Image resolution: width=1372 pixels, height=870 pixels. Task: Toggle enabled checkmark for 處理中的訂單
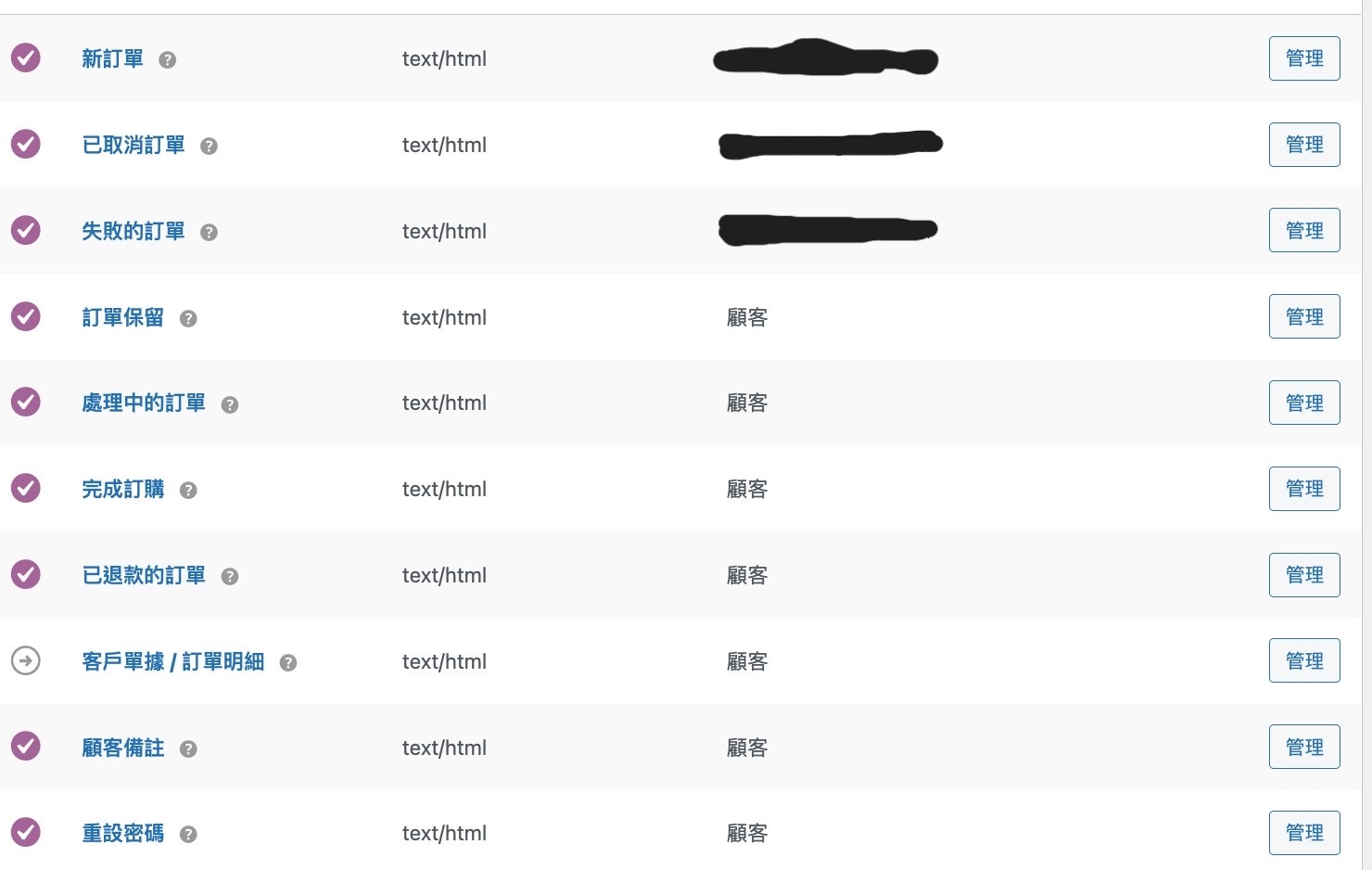[26, 403]
